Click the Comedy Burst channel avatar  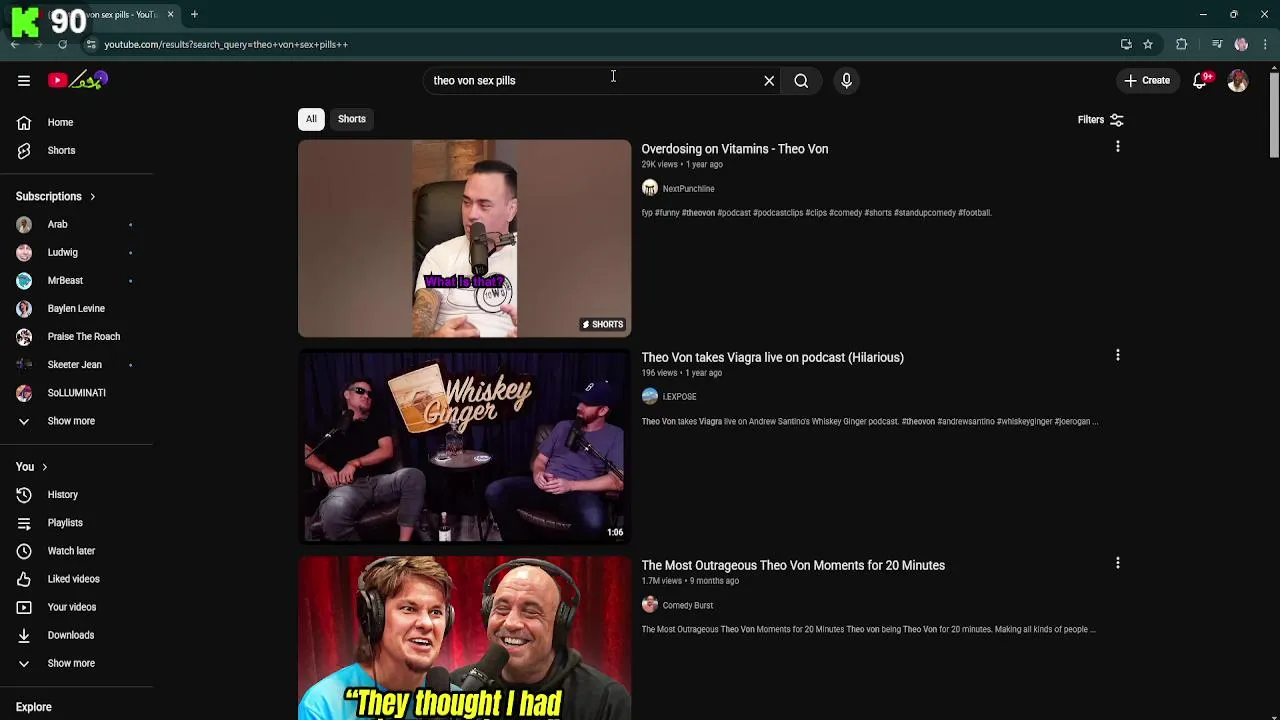point(650,605)
